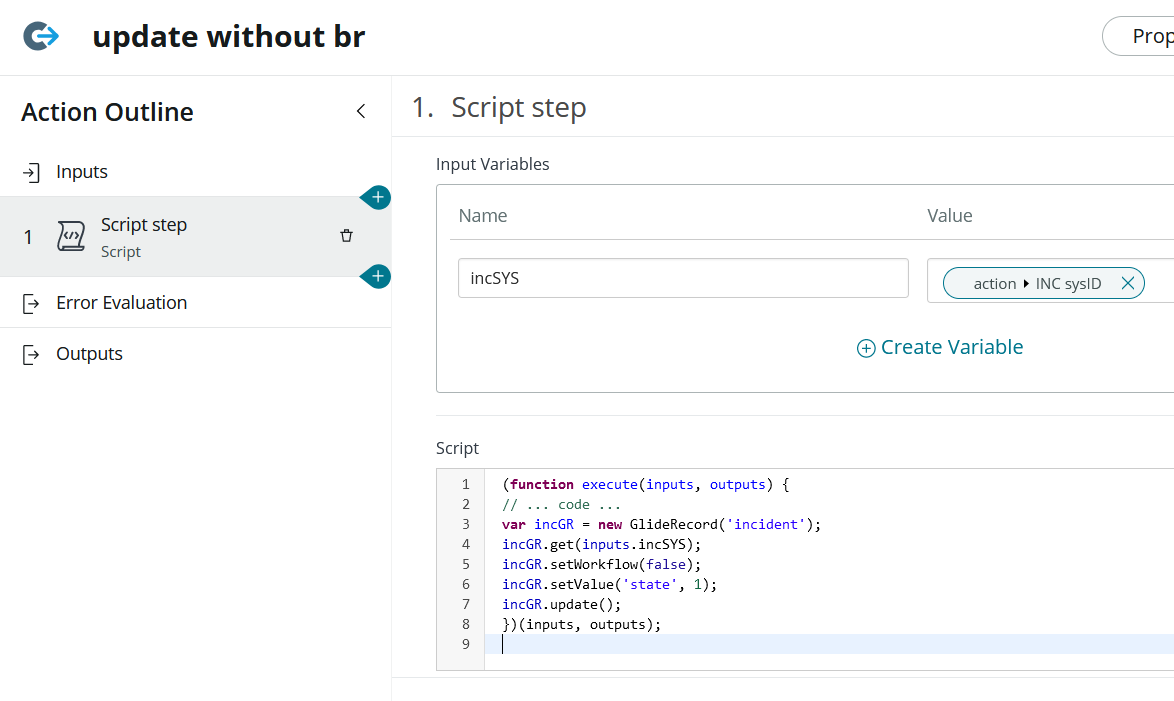Screen dimensions: 1174x701
Task: Click the line "incGR.setValue('state', 1);"
Action: click(x=609, y=584)
